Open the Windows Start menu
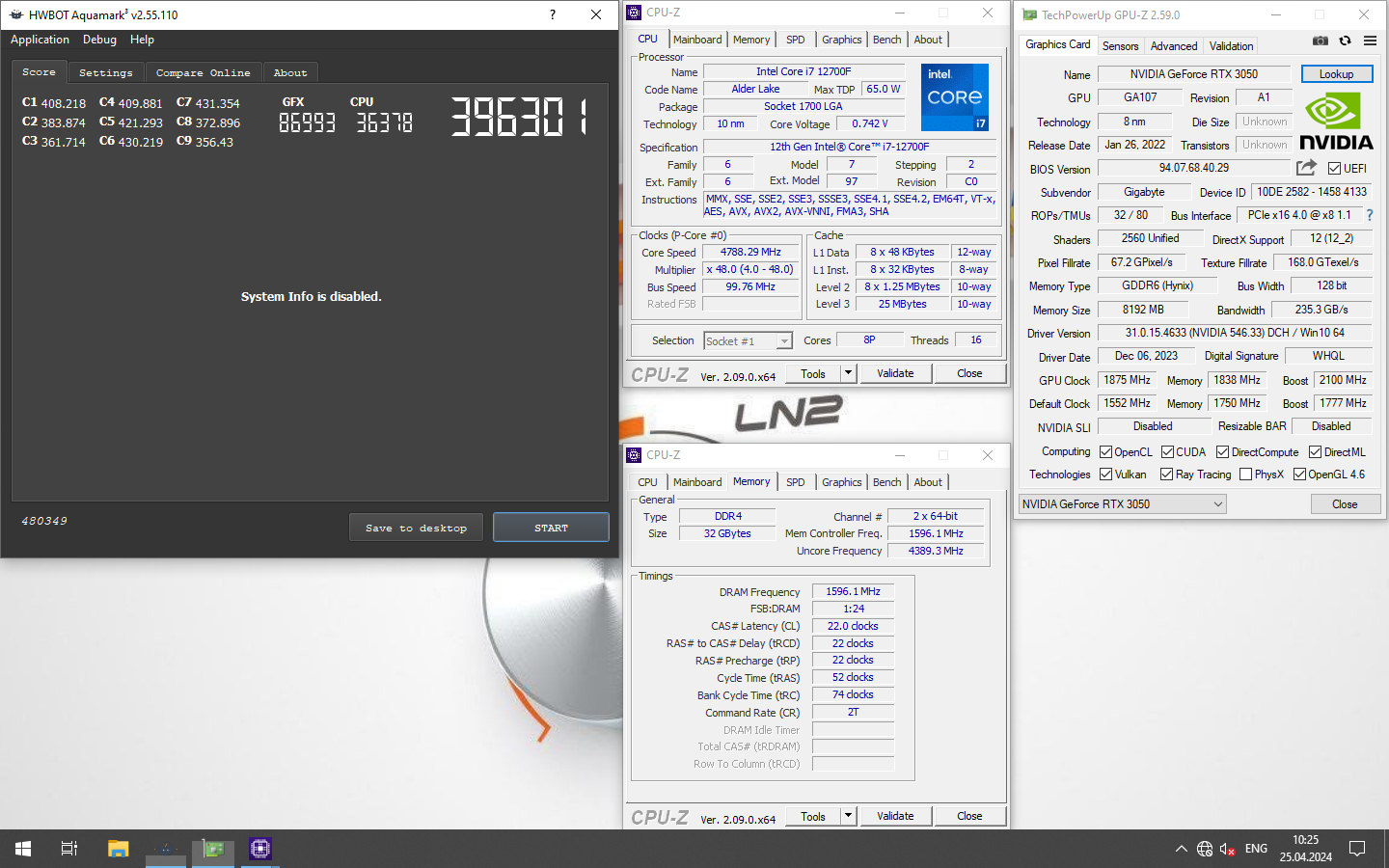1389x868 pixels. tap(23, 849)
